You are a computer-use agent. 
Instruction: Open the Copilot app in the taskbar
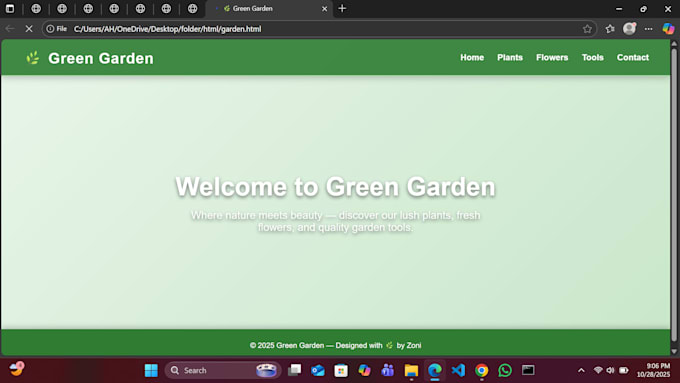click(364, 370)
